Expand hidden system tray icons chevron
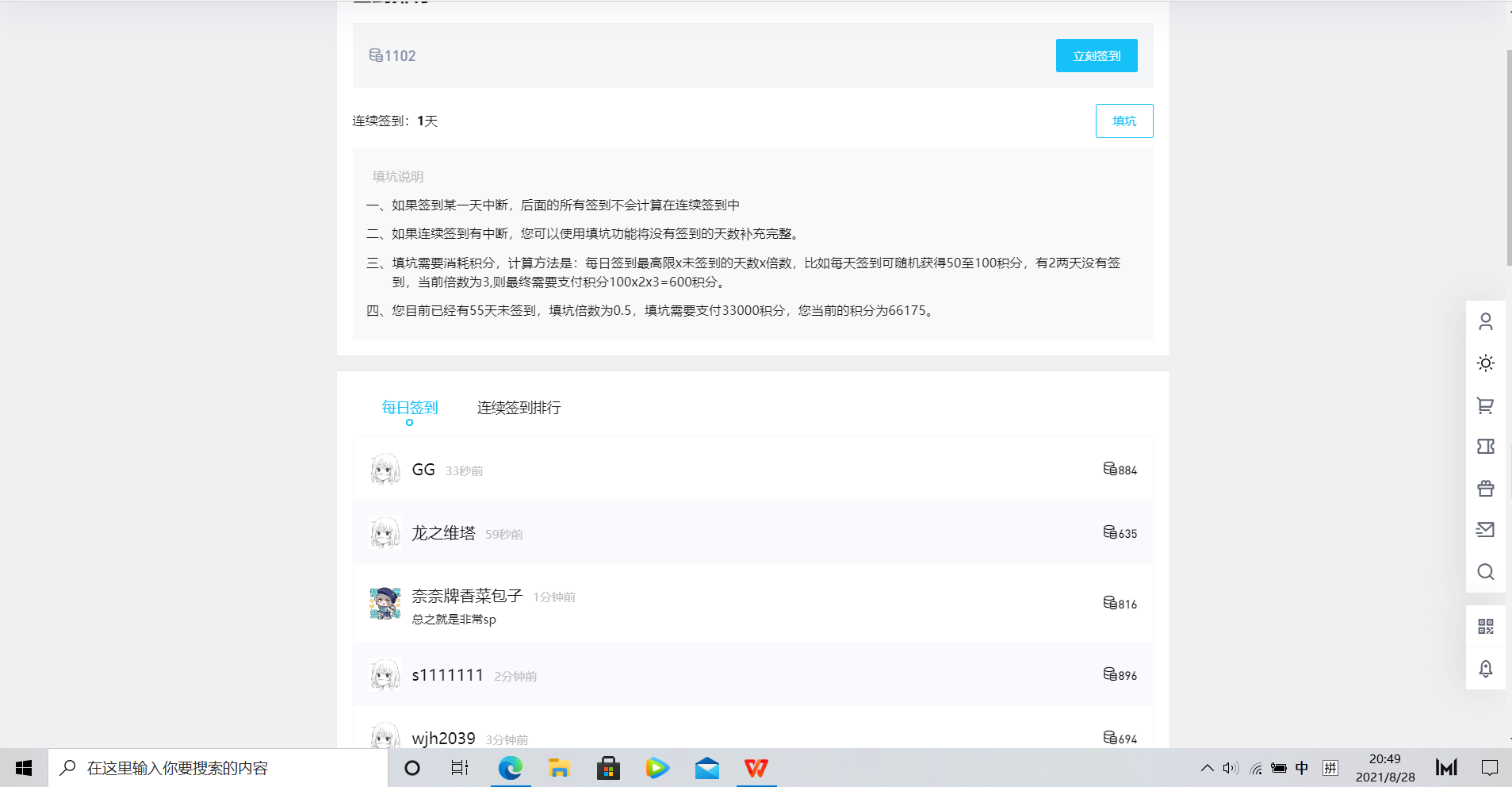 point(1207,768)
